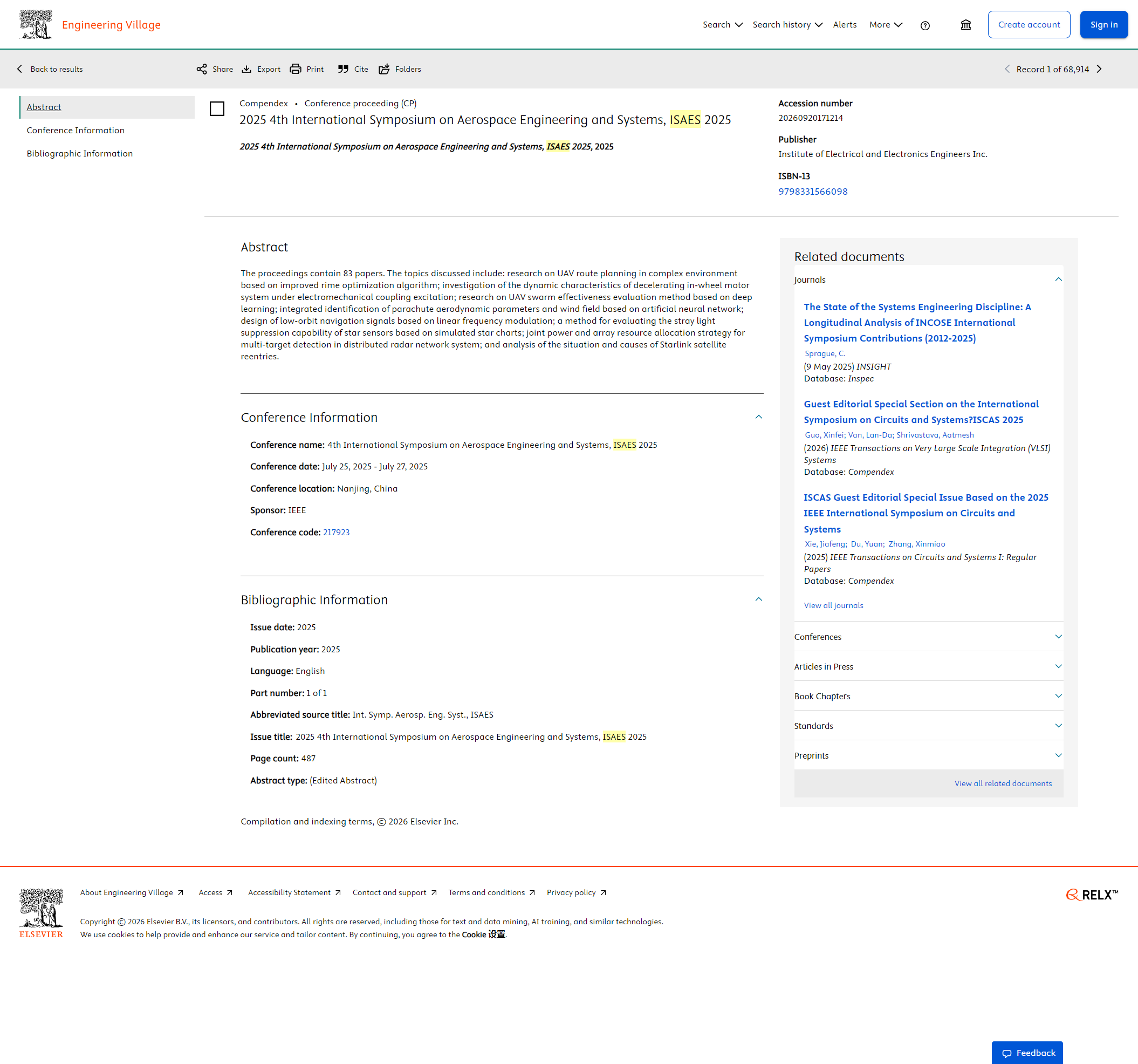Viewport: 1138px width, 1064px height.
Task: Open Folders icon in toolbar
Action: tap(384, 69)
